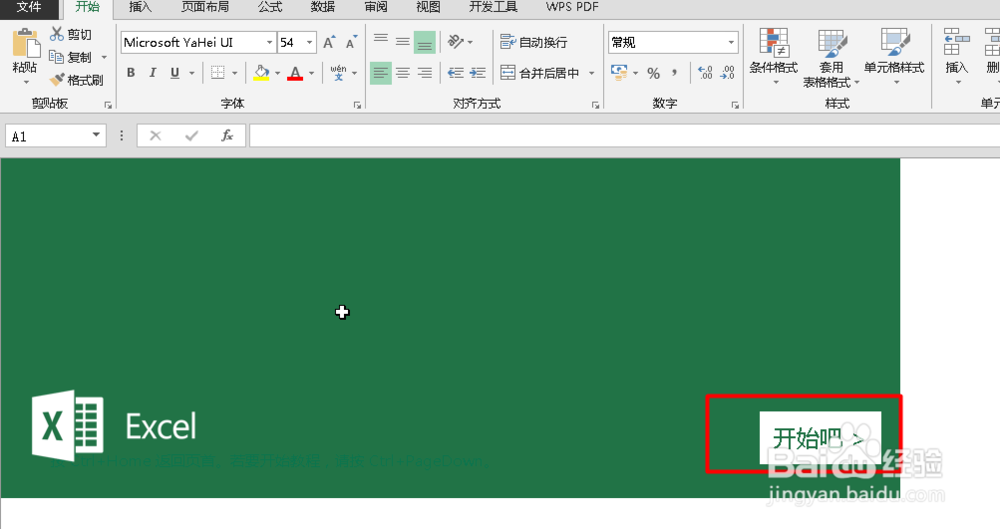Expand the Name Box dropdown arrow
Screen dimensions: 1000x529
click(x=96, y=135)
